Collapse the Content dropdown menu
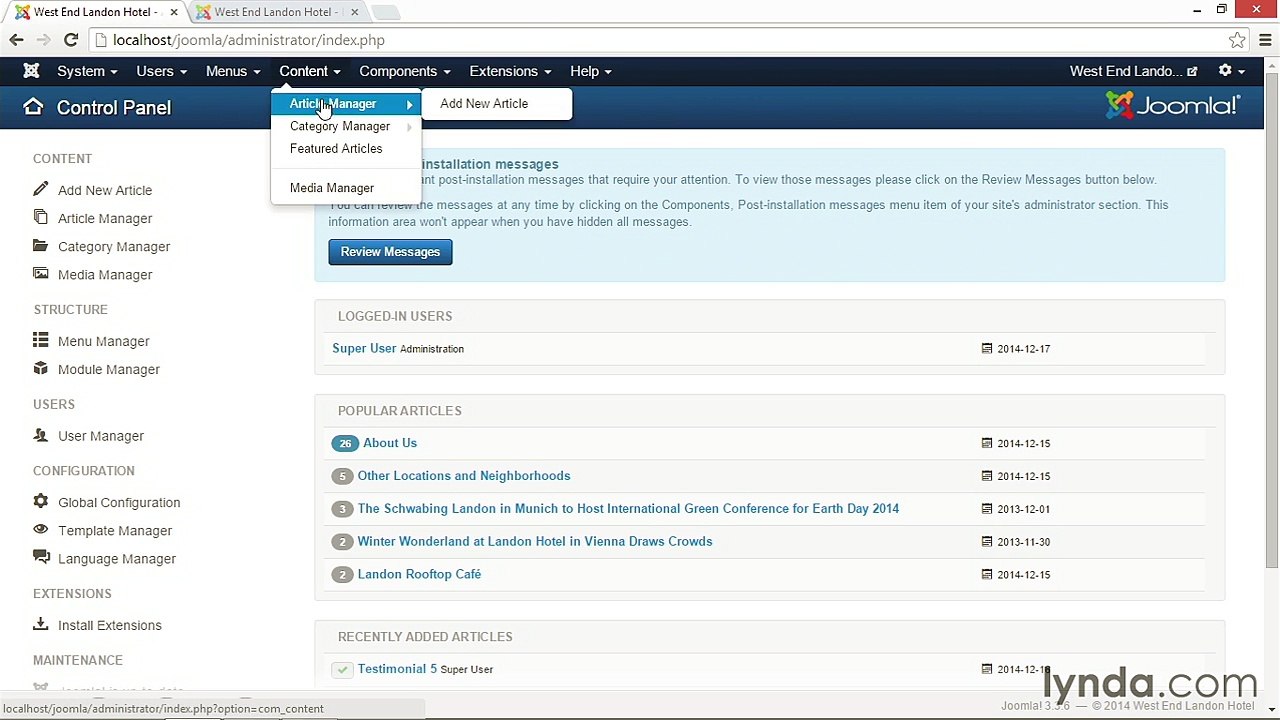Image resolution: width=1280 pixels, height=720 pixels. point(310,71)
